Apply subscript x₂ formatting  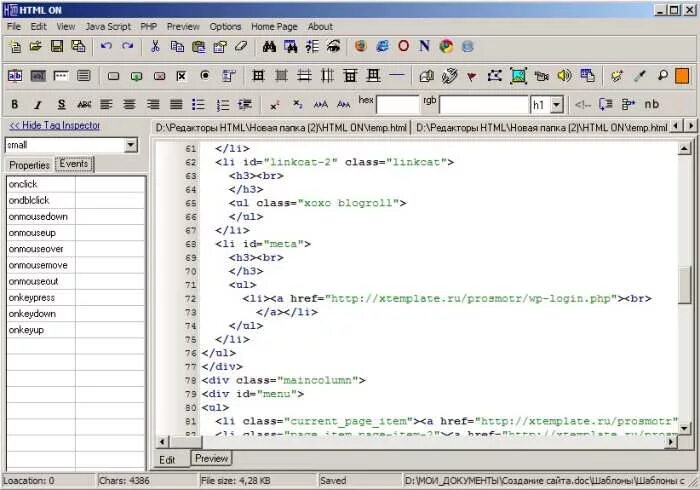(298, 104)
